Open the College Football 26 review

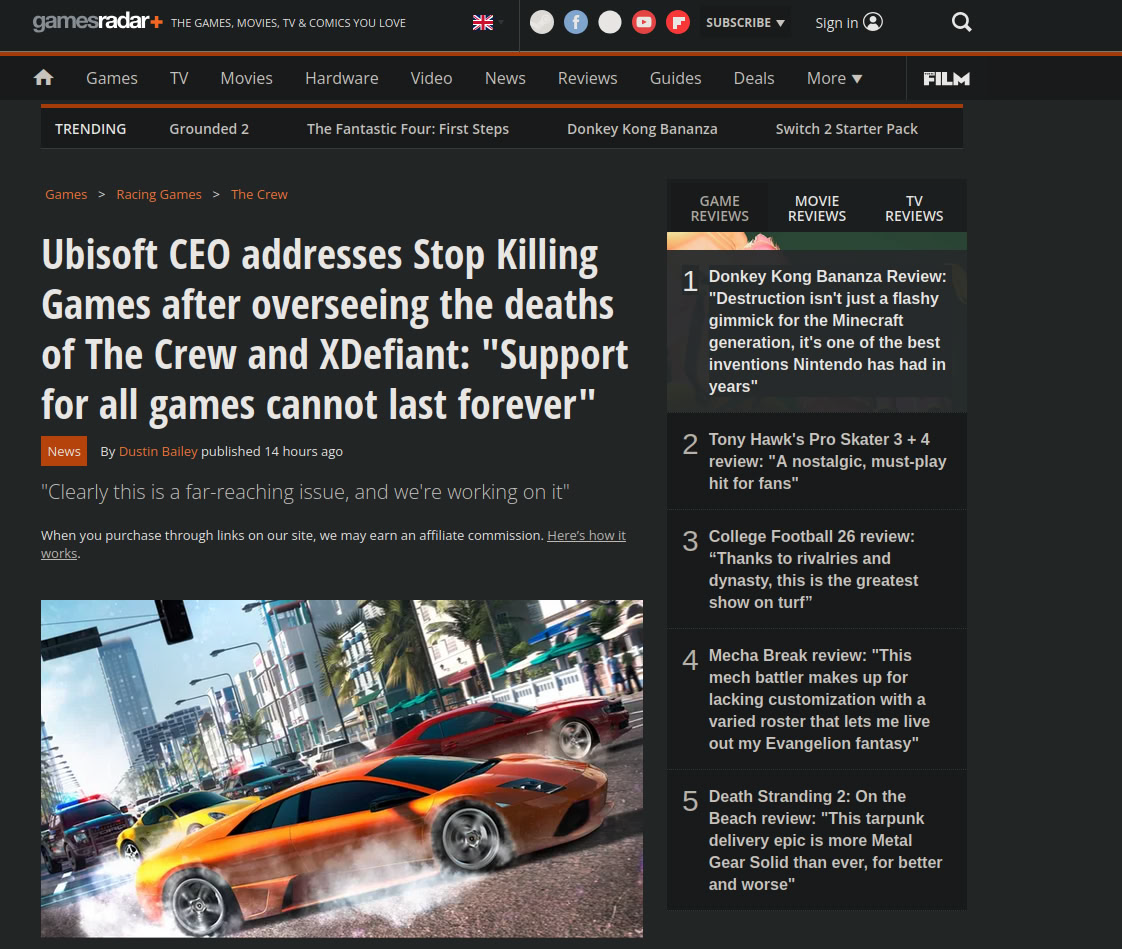(814, 569)
